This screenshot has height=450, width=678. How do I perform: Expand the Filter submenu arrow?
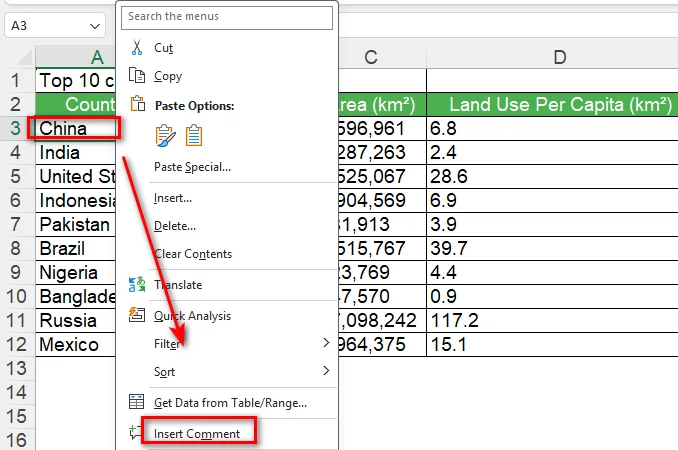coord(326,343)
